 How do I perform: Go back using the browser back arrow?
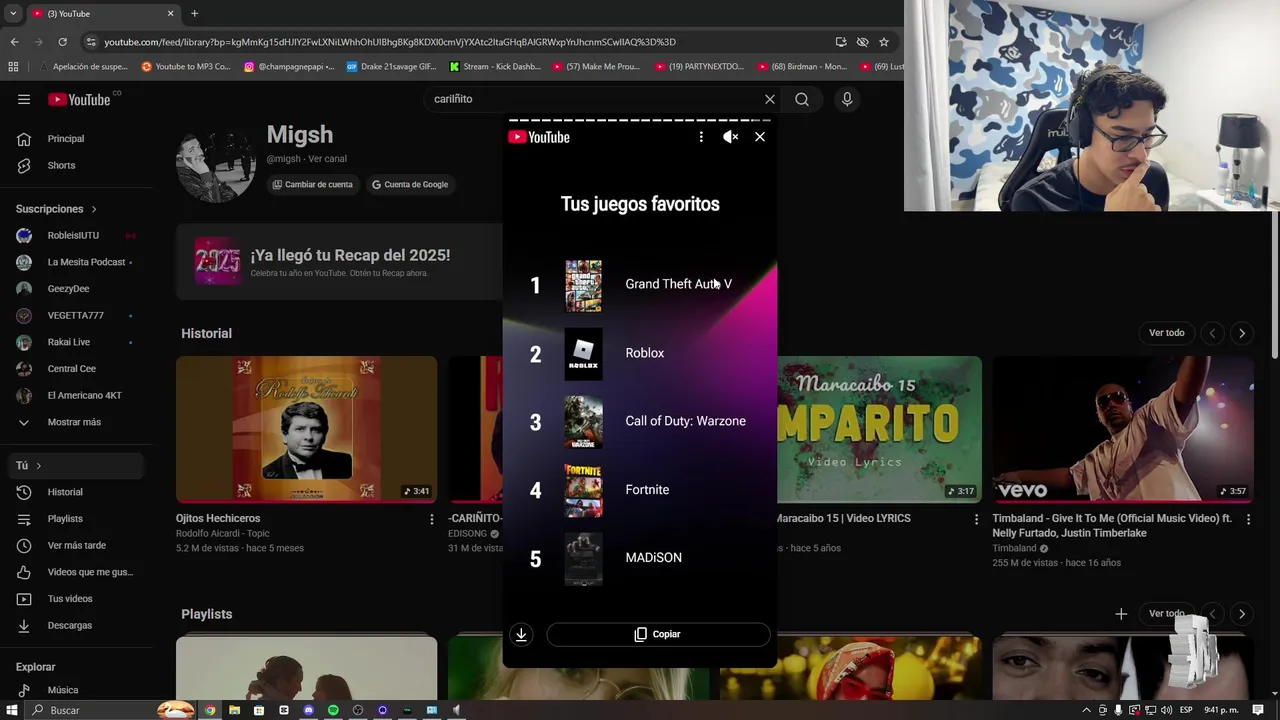coord(14,42)
